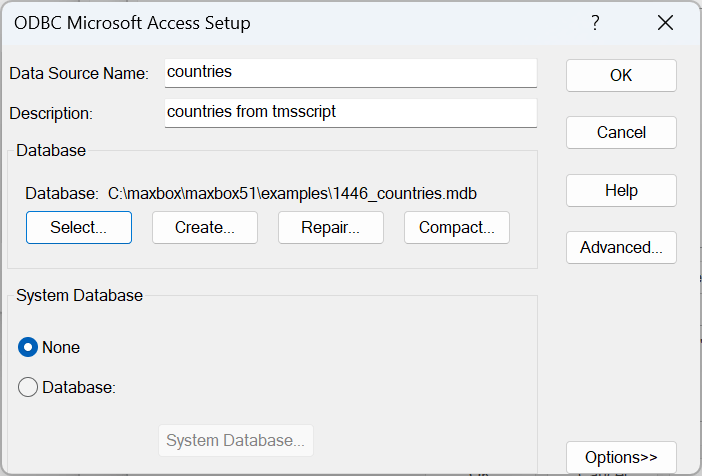Close the ODBC Microsoft Access Setup dialog
Viewport: 702px width, 476px height.
coord(664,22)
